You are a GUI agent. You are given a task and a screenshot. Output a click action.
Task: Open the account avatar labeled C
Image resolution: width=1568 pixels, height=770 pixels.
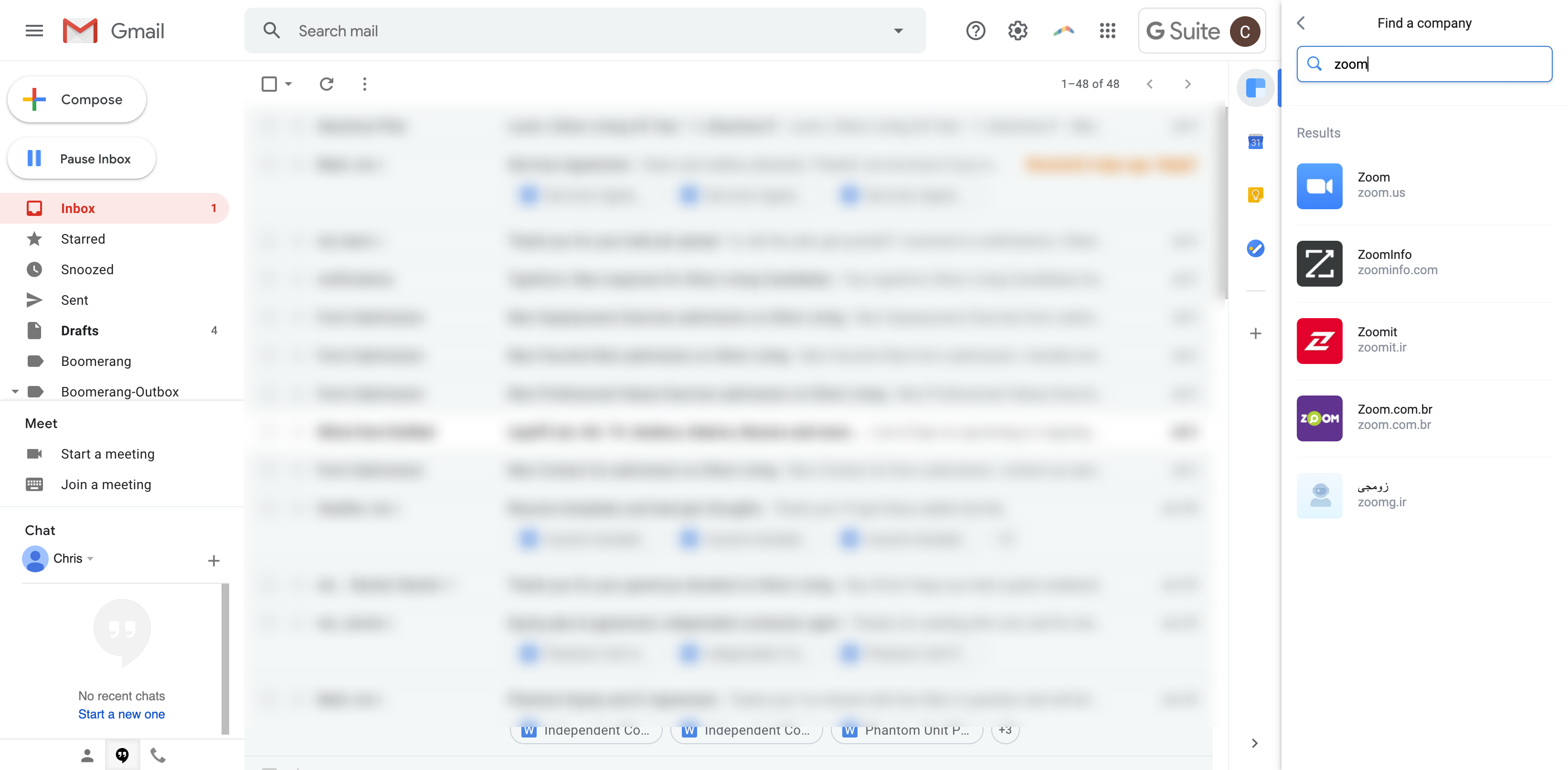(x=1244, y=31)
